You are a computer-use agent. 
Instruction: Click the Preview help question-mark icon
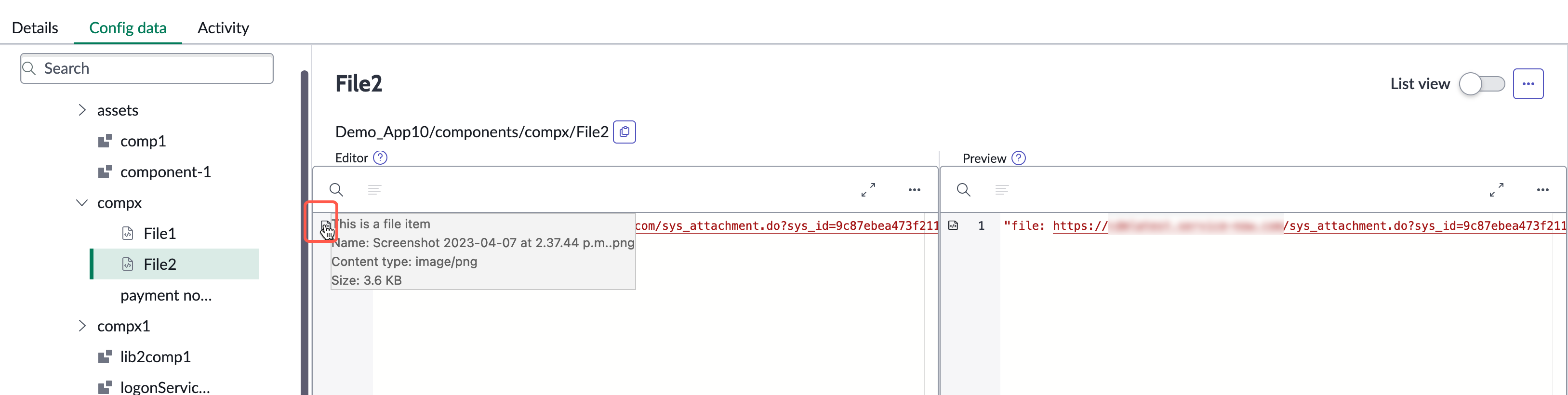tap(1018, 158)
